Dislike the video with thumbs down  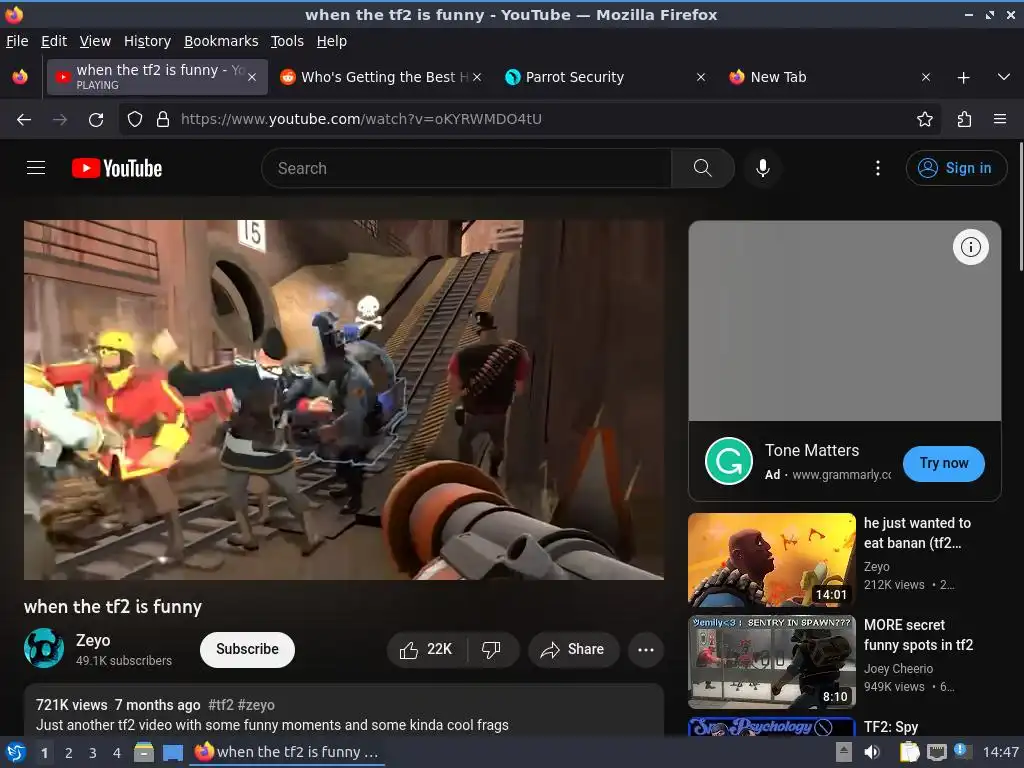[x=491, y=650]
